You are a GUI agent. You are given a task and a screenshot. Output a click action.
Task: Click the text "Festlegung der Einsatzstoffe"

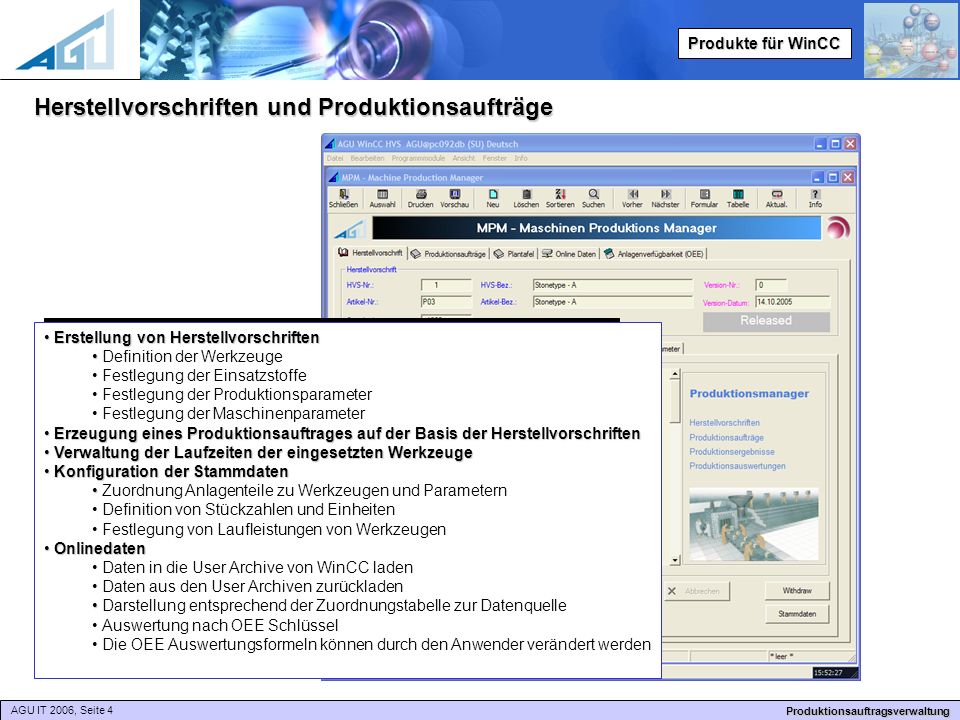coord(204,375)
